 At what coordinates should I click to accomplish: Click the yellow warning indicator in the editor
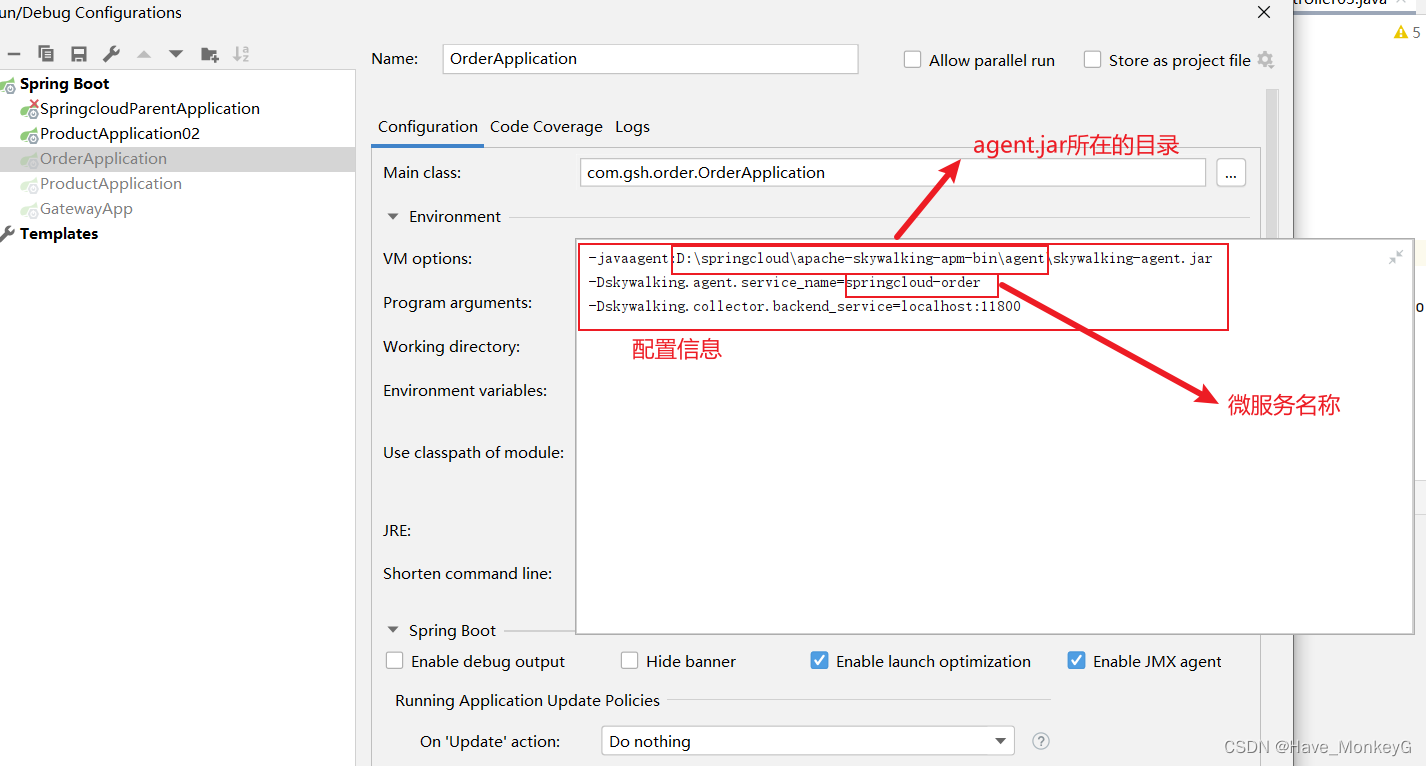1401,33
